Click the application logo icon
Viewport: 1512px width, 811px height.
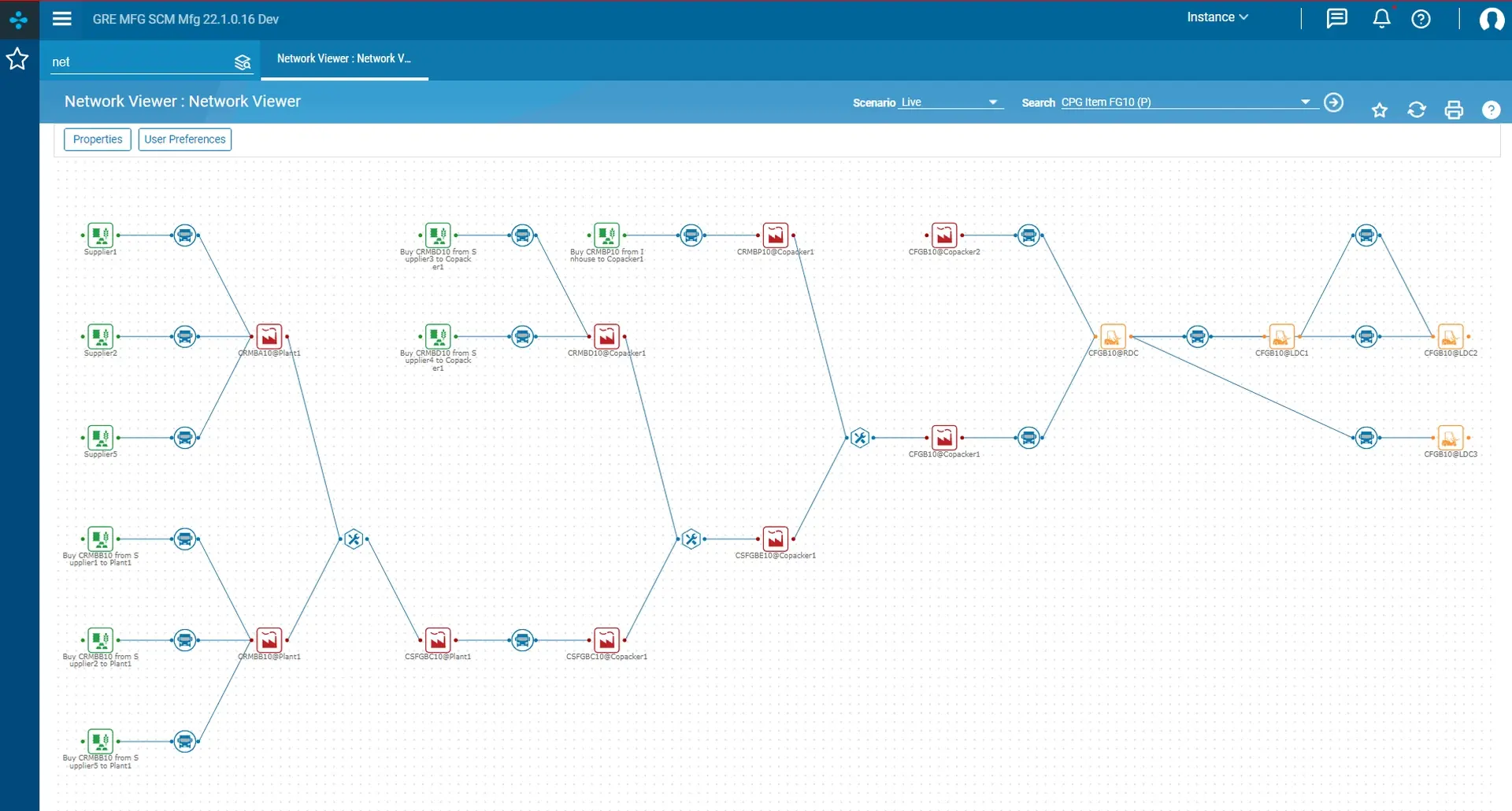19,19
